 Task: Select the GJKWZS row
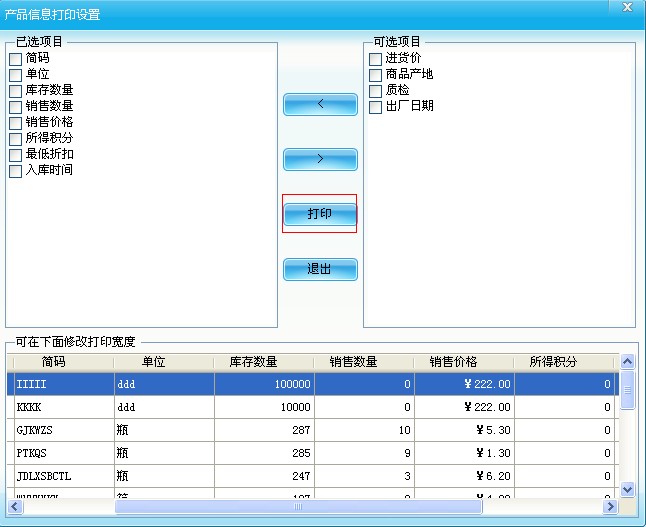coord(60,430)
